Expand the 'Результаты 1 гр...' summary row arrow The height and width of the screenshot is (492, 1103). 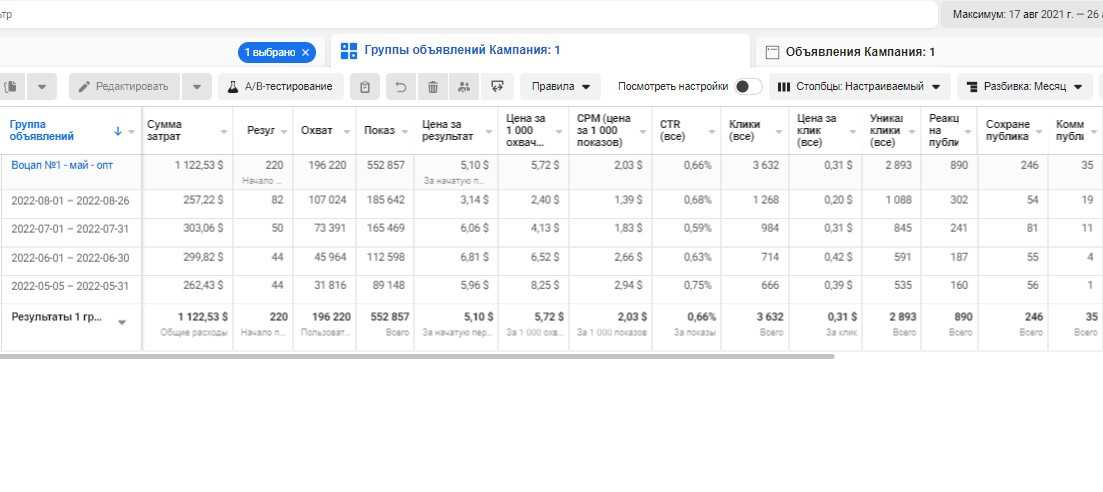tap(122, 322)
